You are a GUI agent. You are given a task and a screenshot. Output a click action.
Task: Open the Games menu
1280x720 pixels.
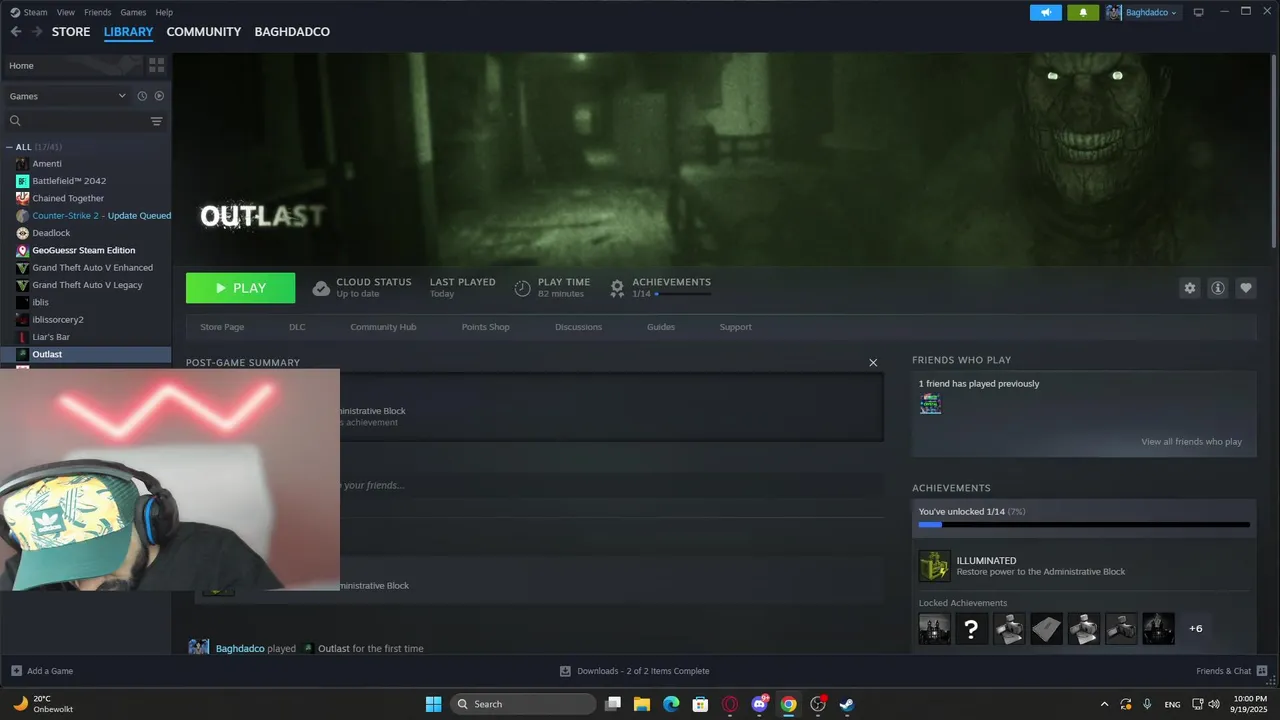point(133,12)
